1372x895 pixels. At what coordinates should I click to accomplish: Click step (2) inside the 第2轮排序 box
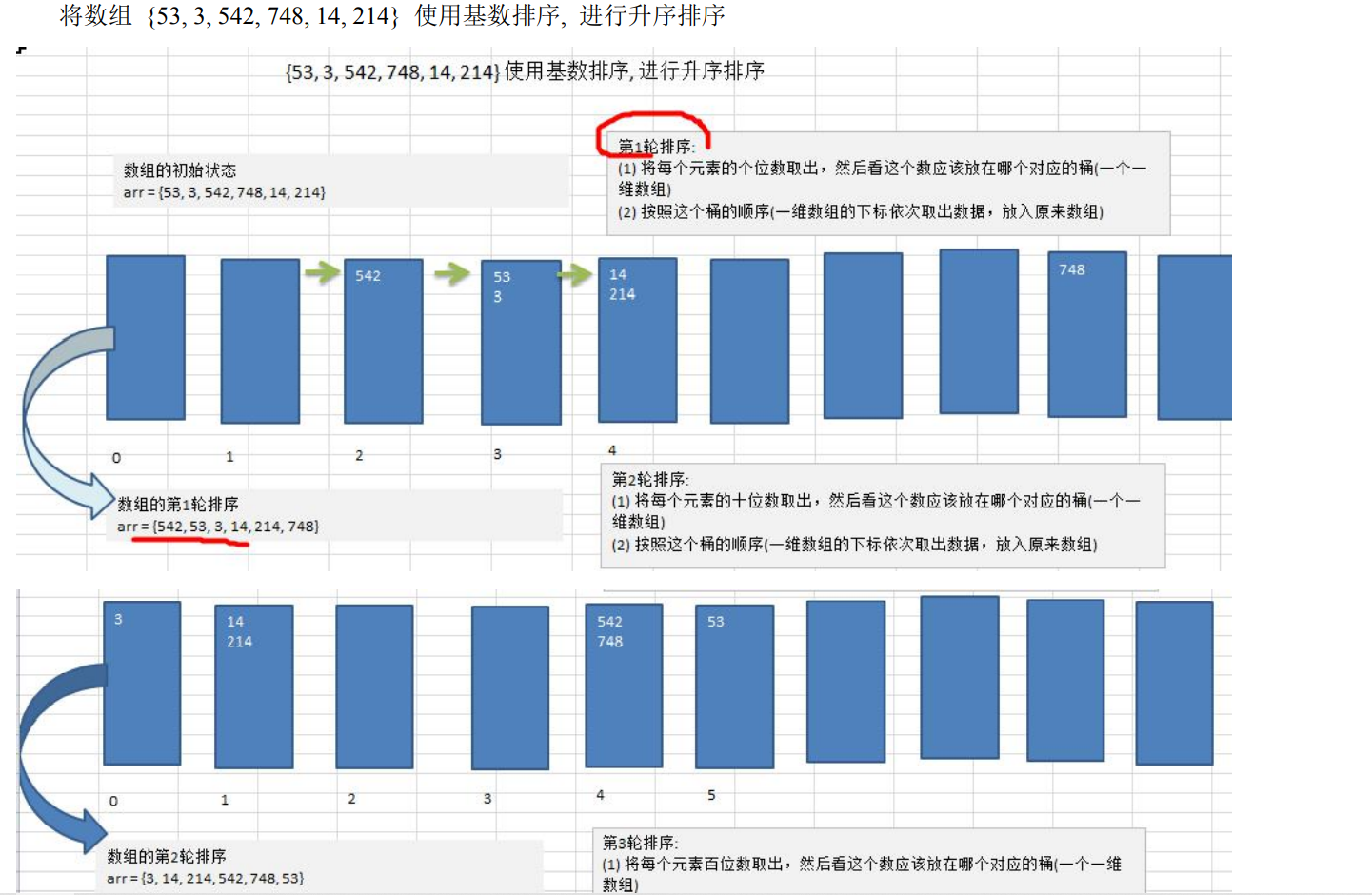[x=854, y=545]
